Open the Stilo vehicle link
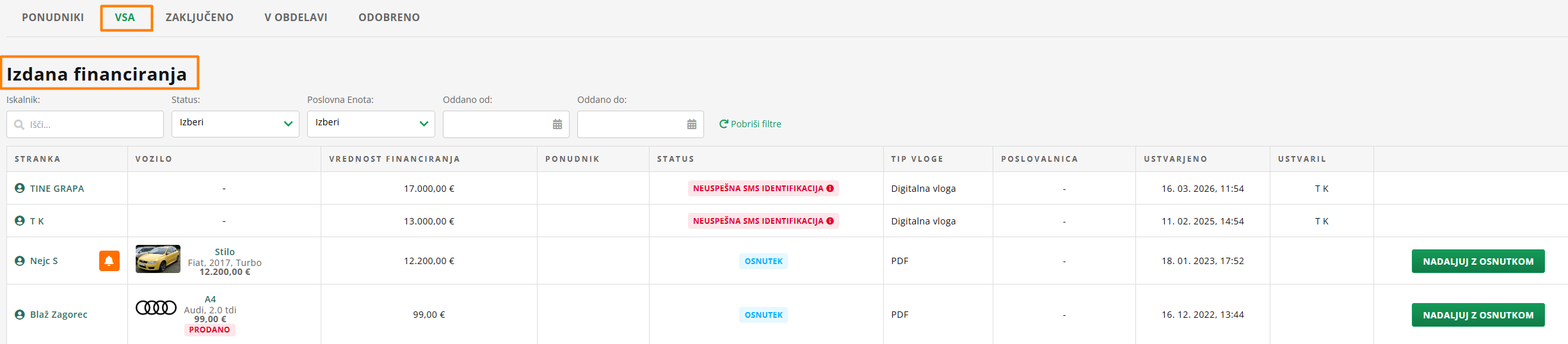The height and width of the screenshot is (344, 1568). (x=225, y=252)
